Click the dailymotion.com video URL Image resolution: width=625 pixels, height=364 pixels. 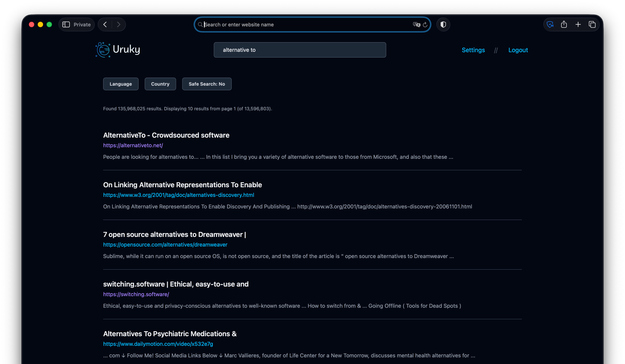(x=158, y=344)
